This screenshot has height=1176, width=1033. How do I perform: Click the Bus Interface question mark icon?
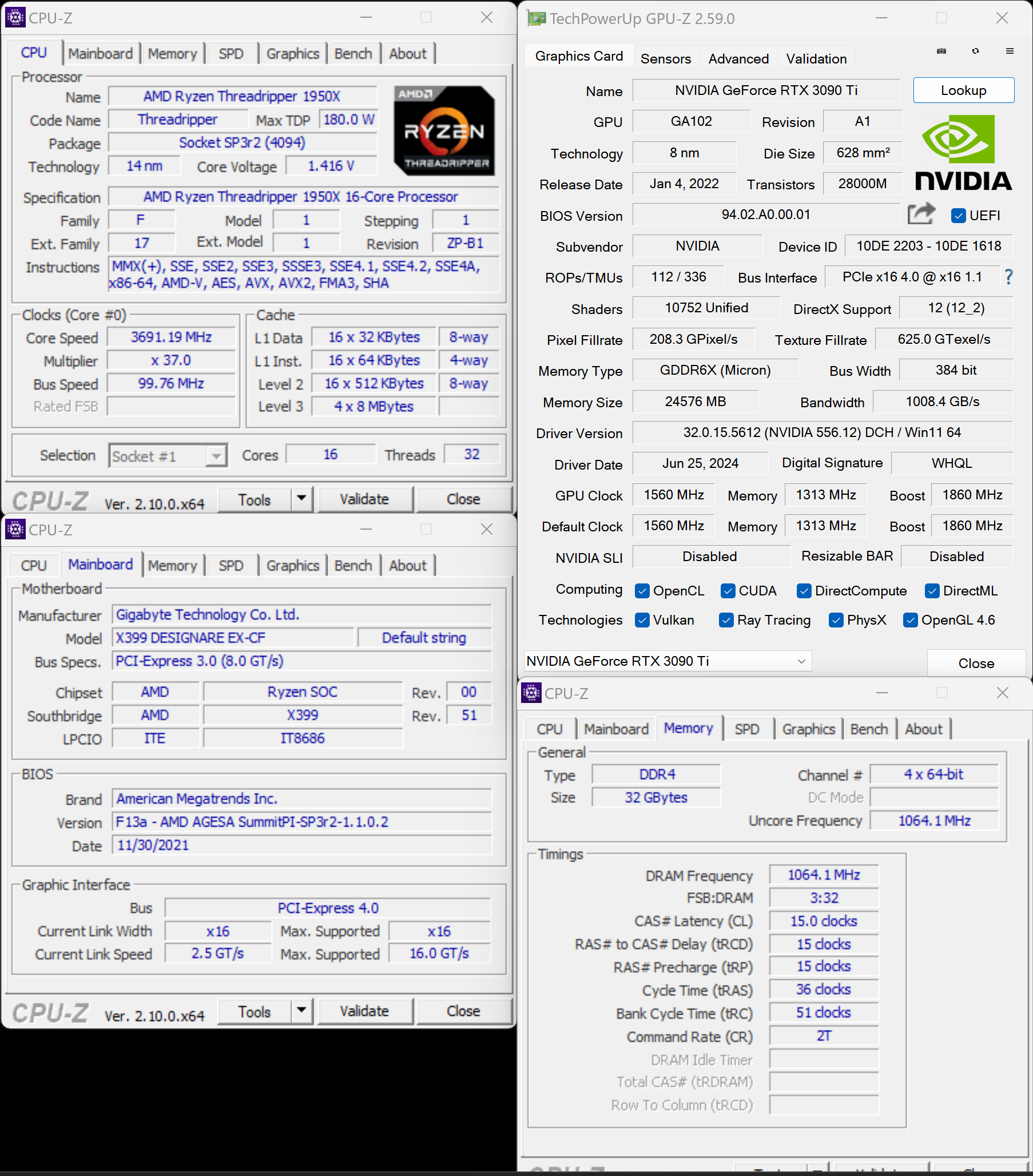pos(1009,277)
